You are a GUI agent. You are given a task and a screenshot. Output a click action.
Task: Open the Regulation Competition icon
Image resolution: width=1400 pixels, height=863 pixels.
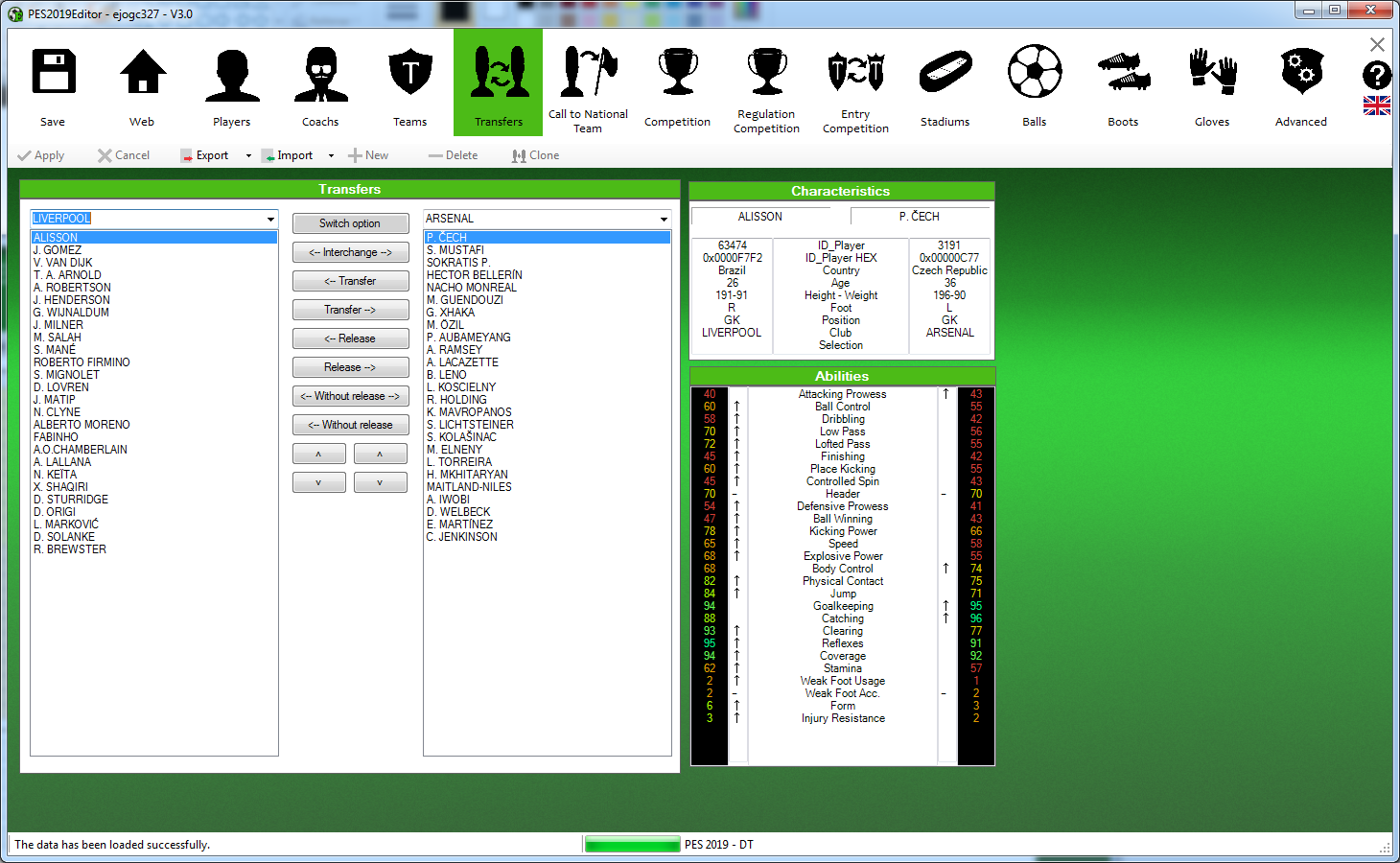click(x=767, y=73)
